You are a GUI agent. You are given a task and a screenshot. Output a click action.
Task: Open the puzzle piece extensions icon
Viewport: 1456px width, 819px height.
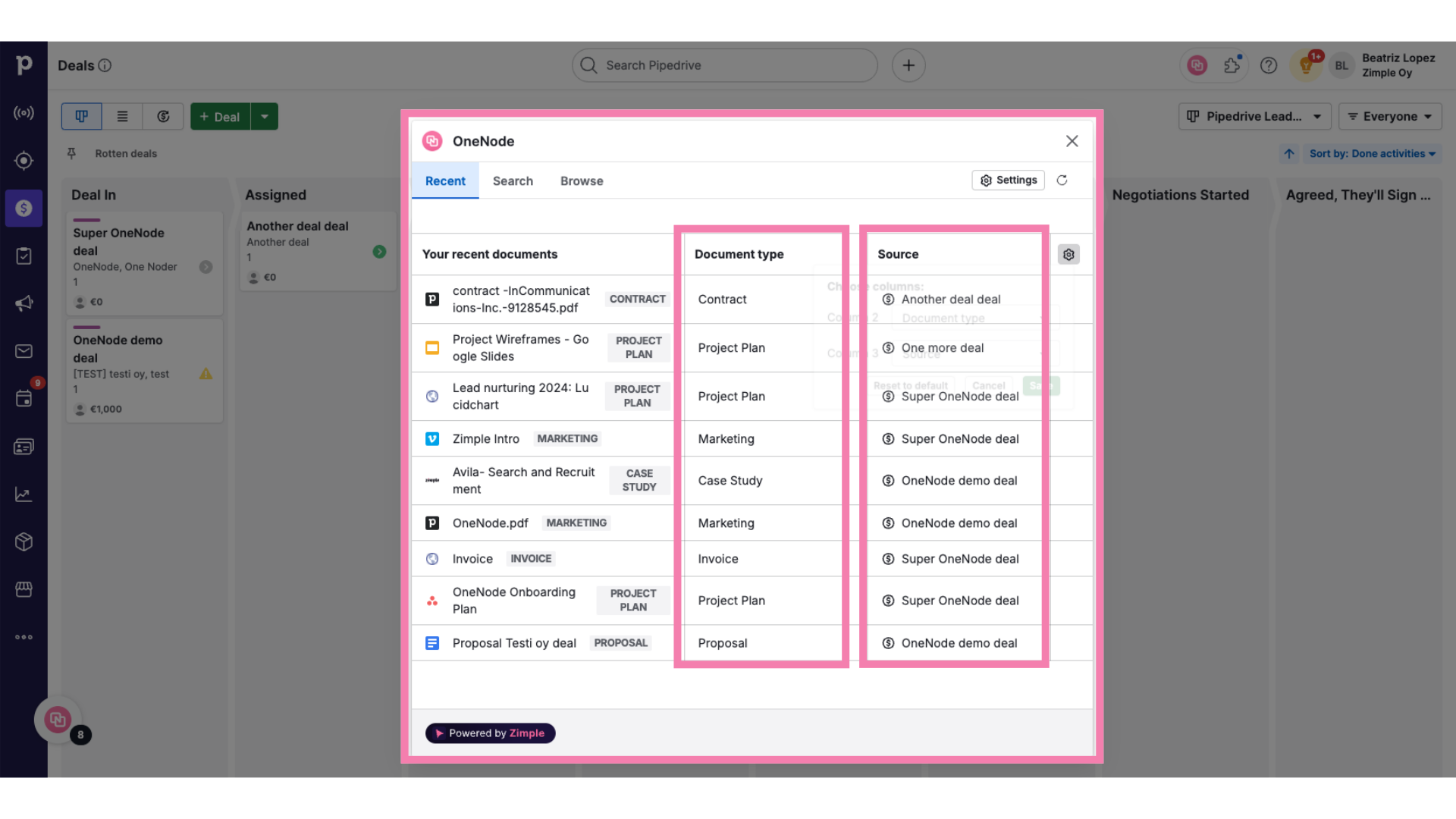point(1232,65)
